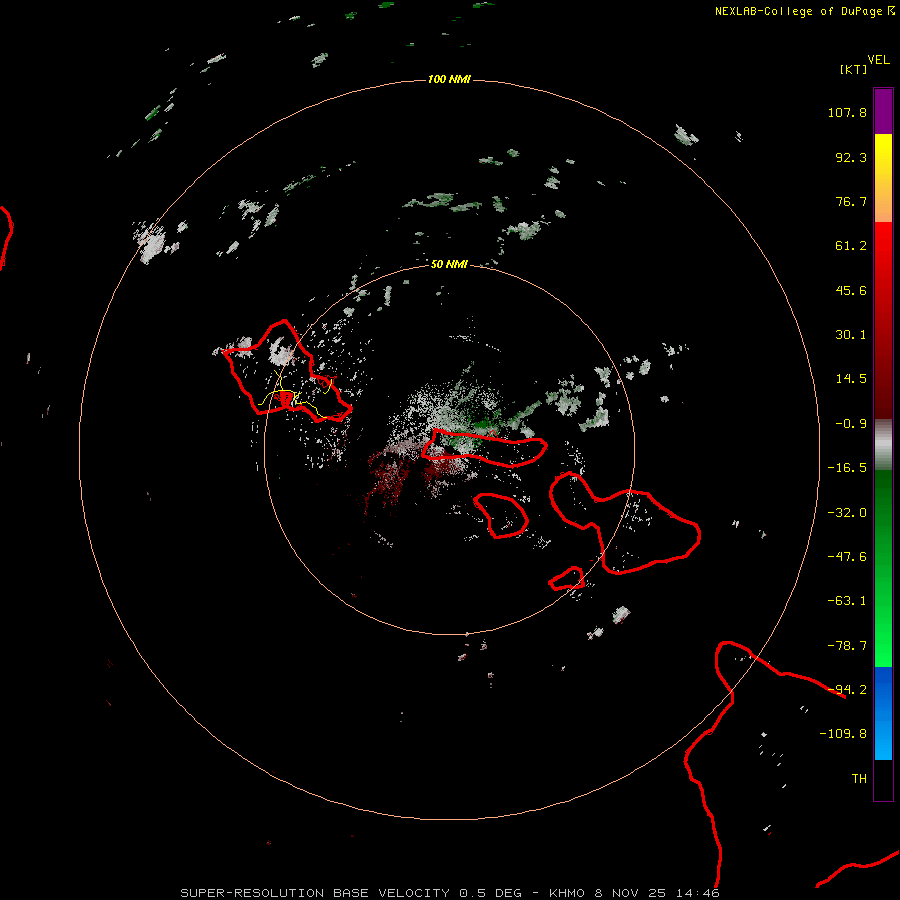
Task: Click the -47.6 velocity scale label
Action: tap(847, 557)
